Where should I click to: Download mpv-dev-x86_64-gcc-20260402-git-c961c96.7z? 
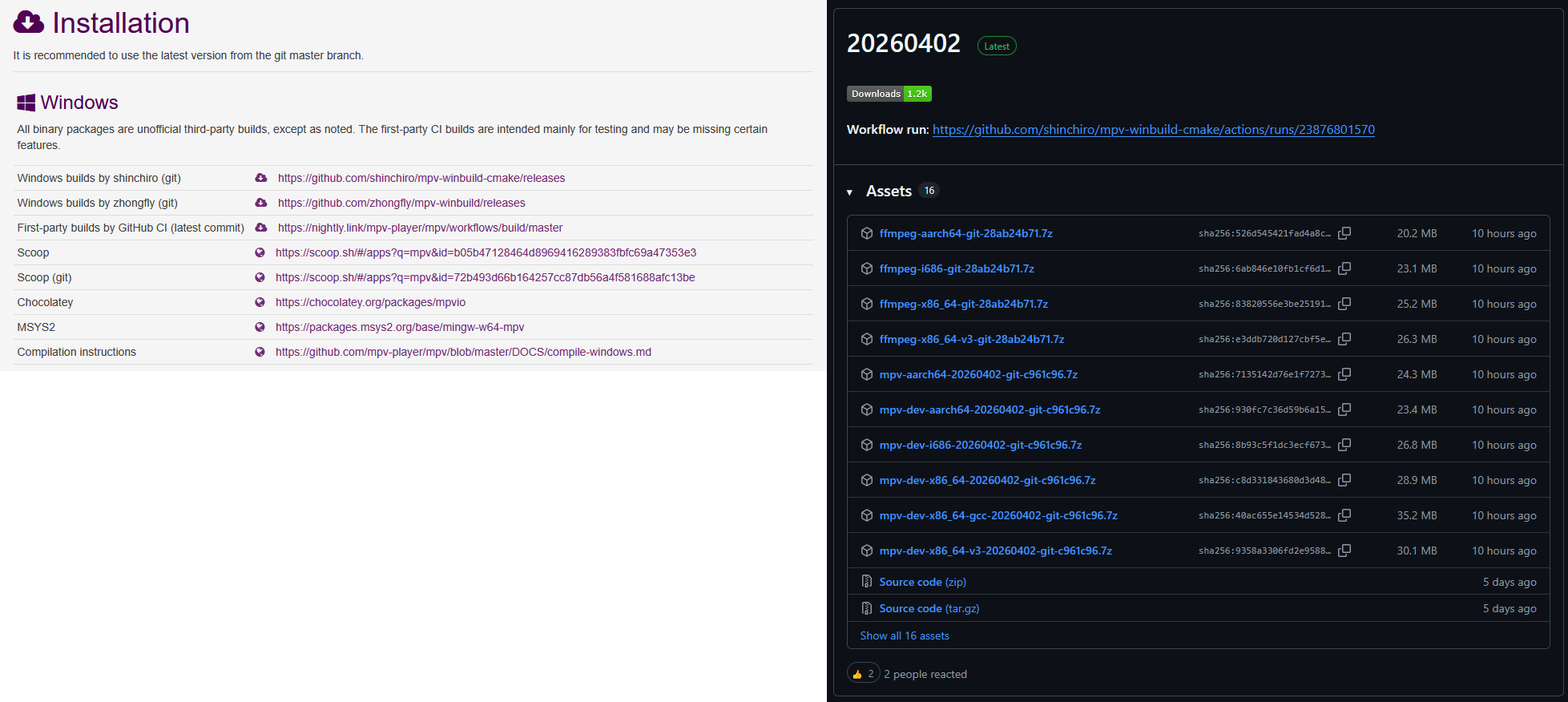coord(998,515)
